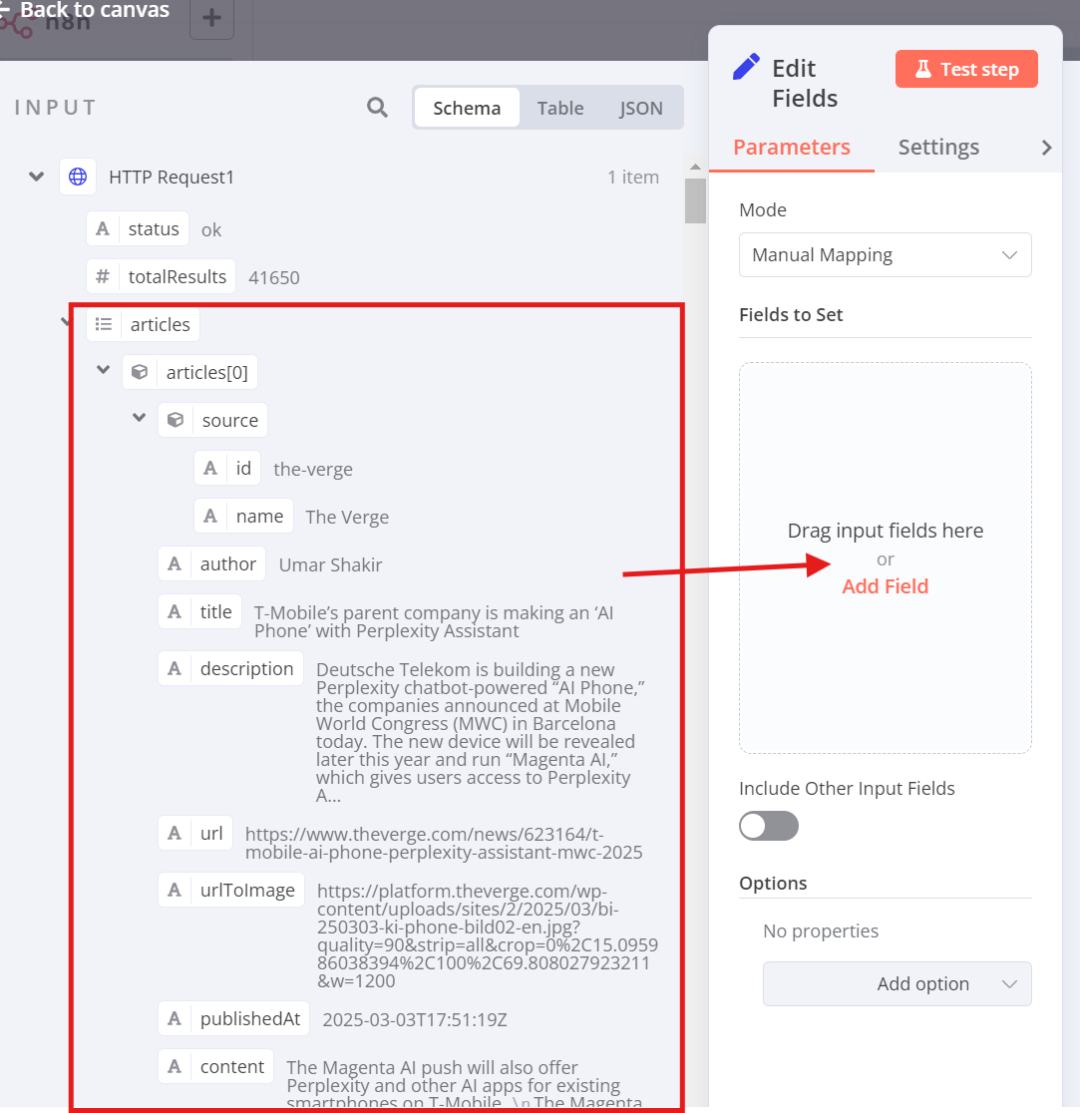Open the Add option dropdown
Screen dimensions: 1080x1113
coord(897,984)
